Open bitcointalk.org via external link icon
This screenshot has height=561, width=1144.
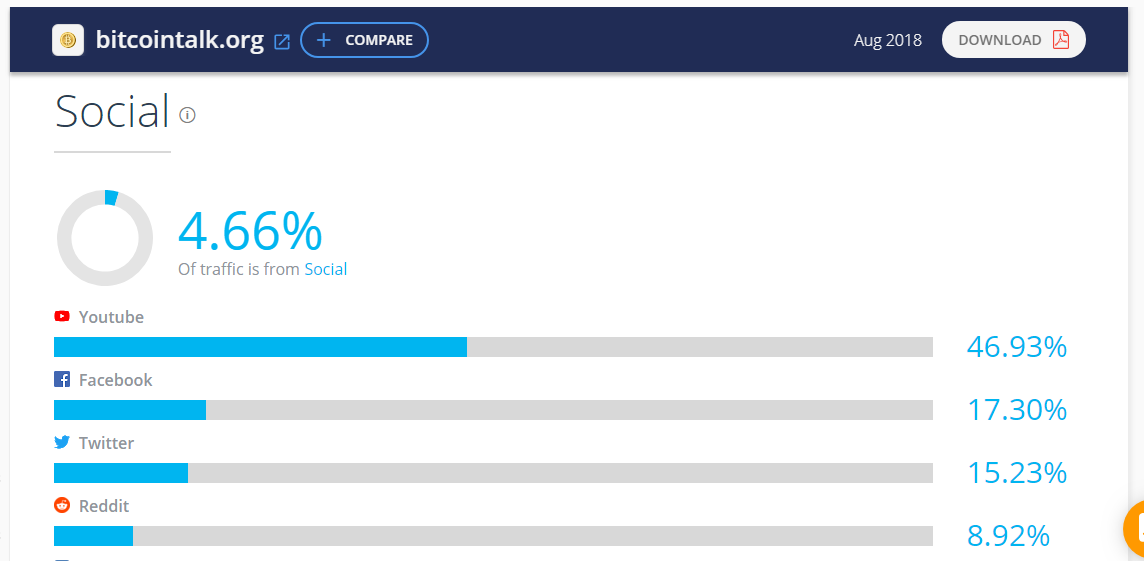[282, 42]
